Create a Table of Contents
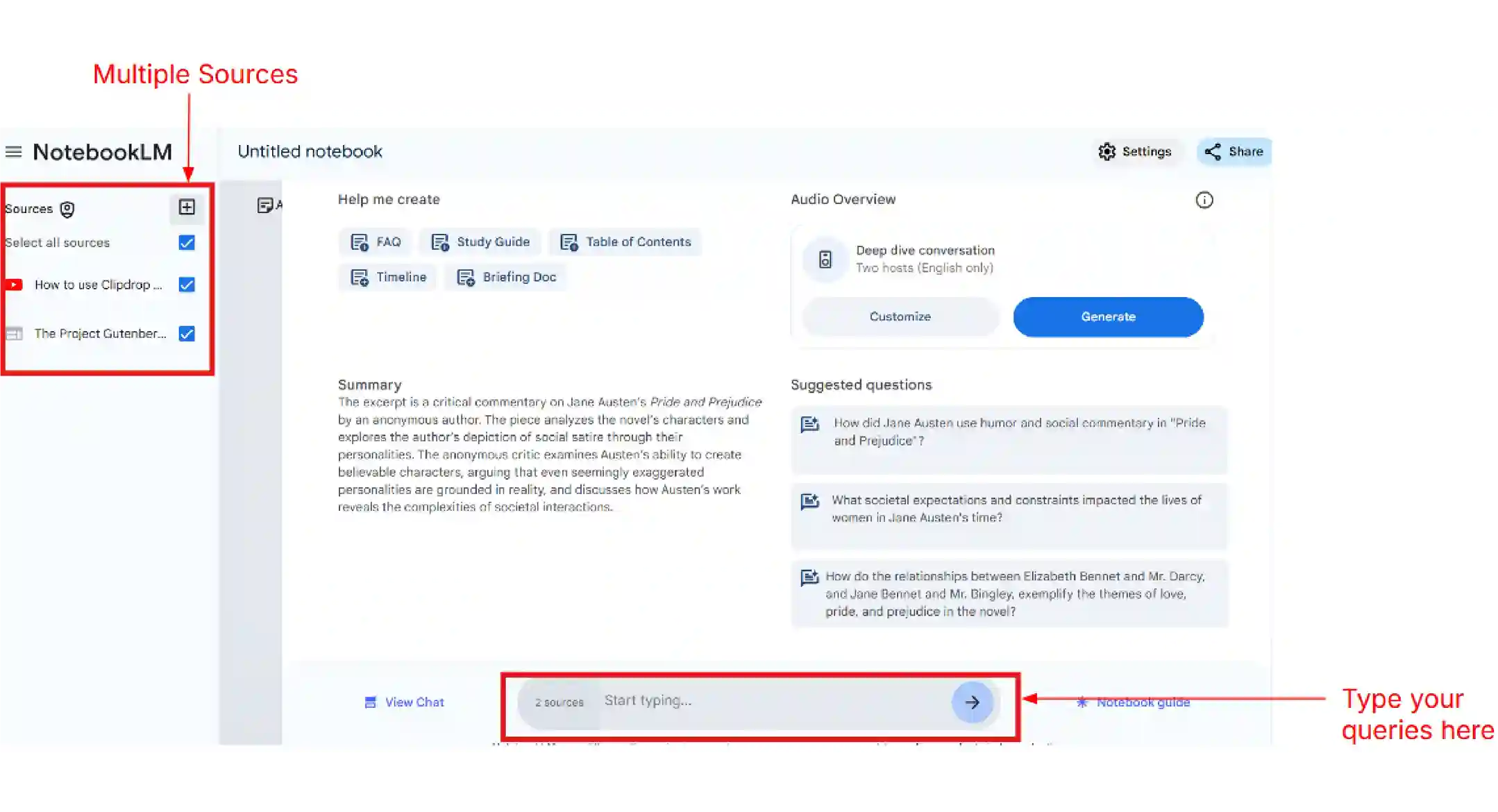The image size is (1498, 812). click(x=625, y=242)
